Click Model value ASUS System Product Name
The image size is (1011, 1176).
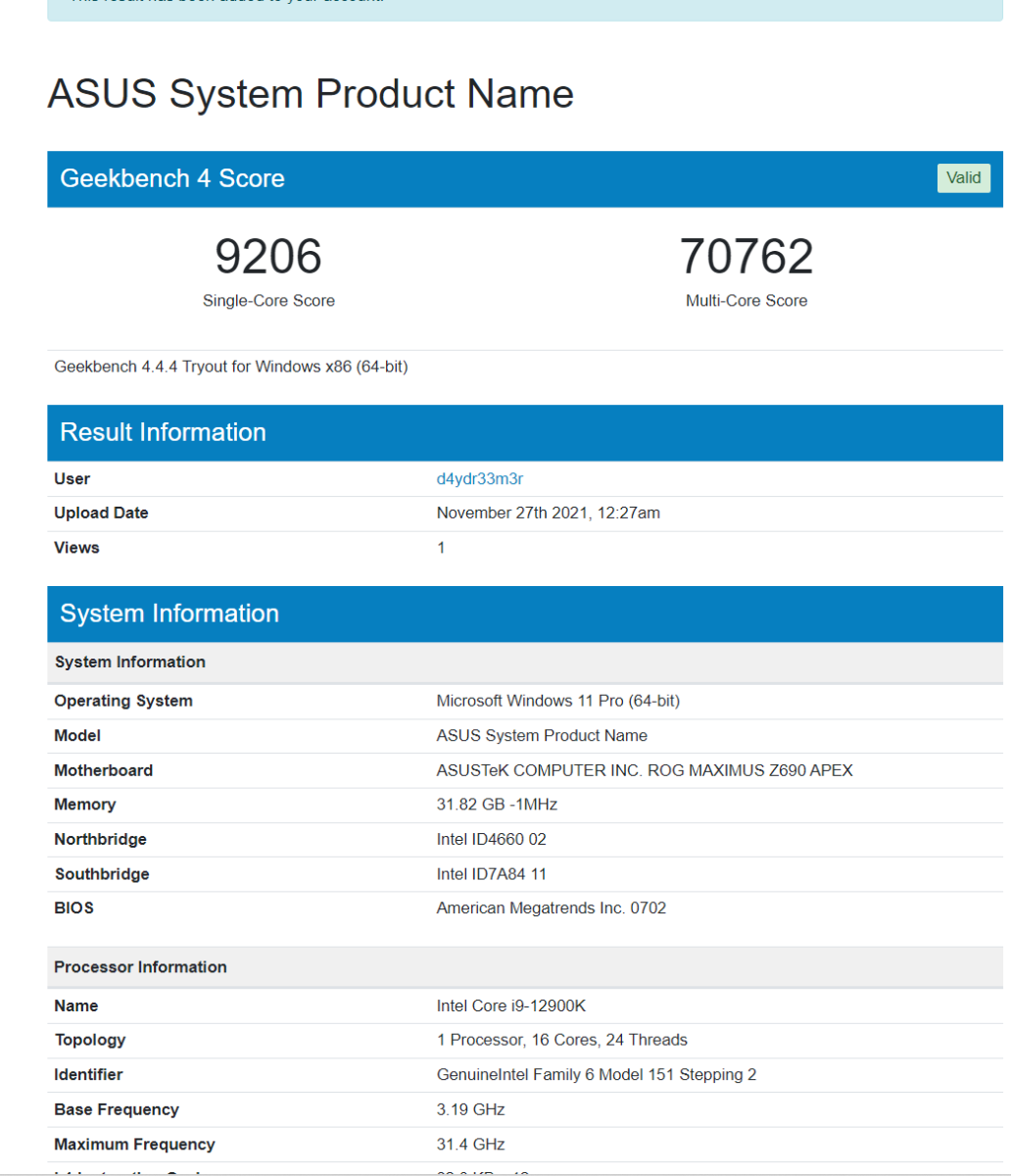click(x=542, y=736)
